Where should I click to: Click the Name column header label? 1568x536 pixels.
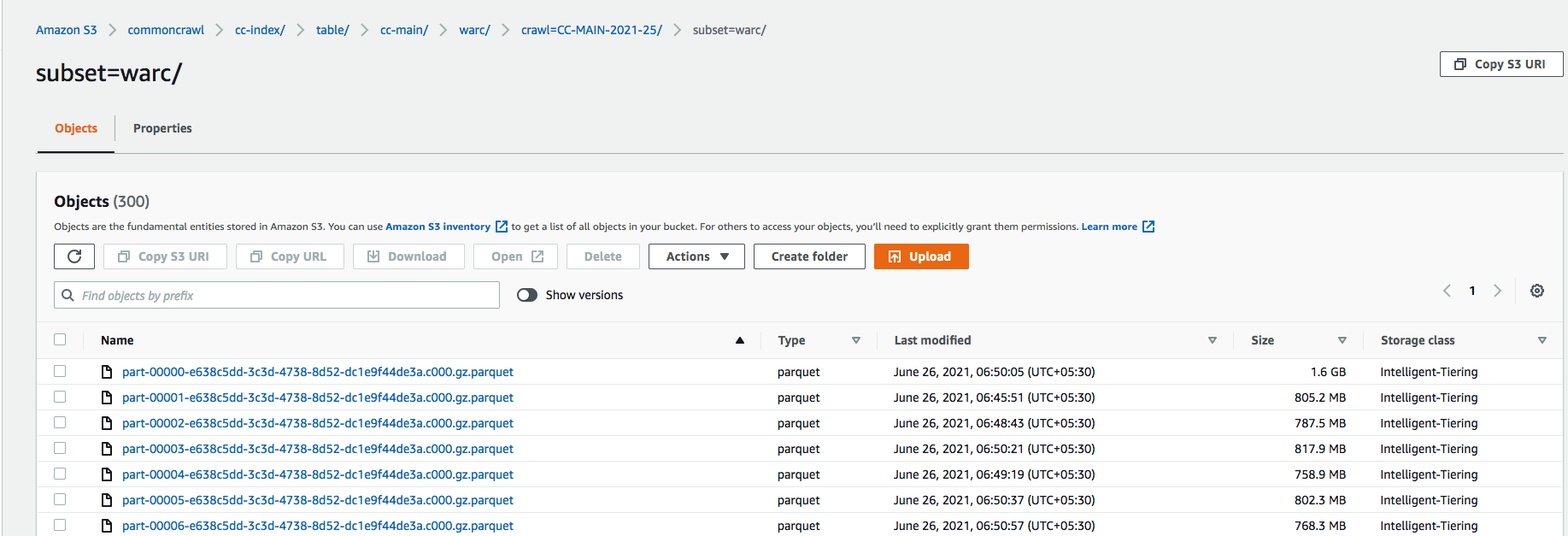coord(117,340)
